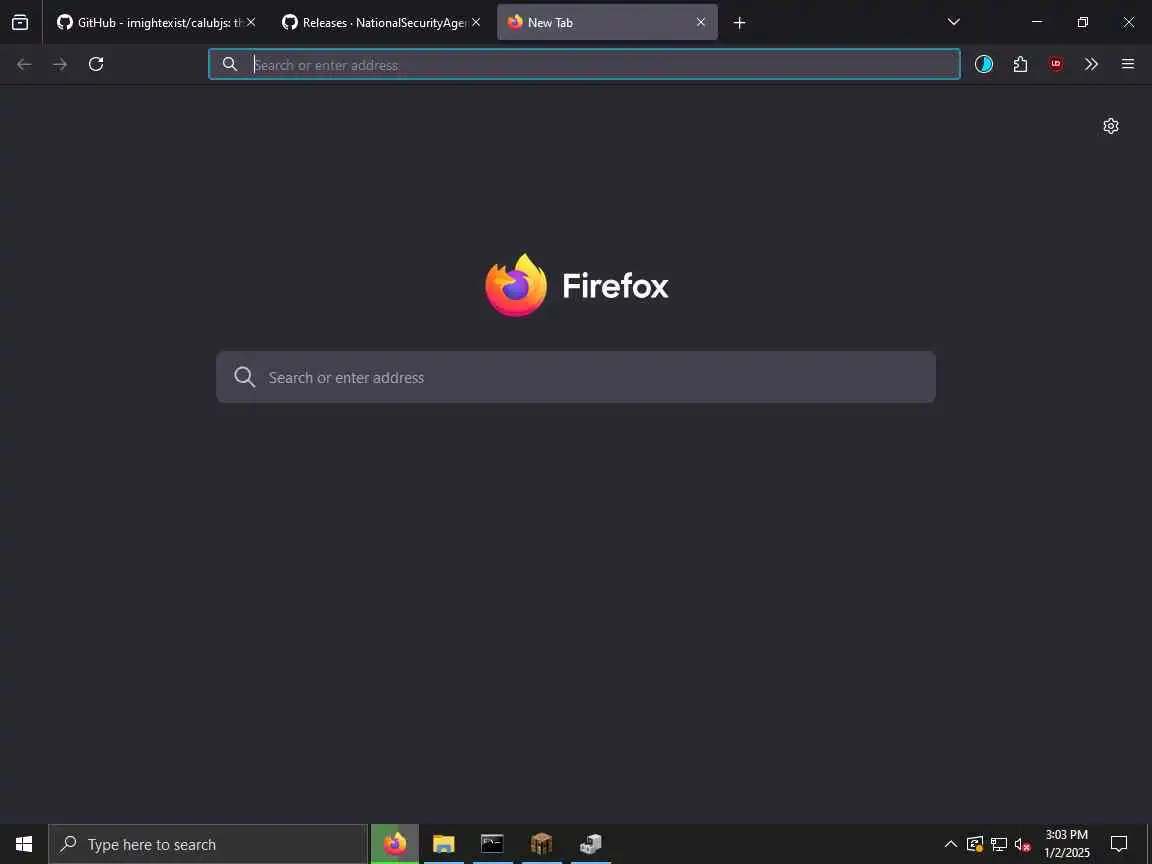Expand the List all tabs dropdown arrow

[x=954, y=22]
